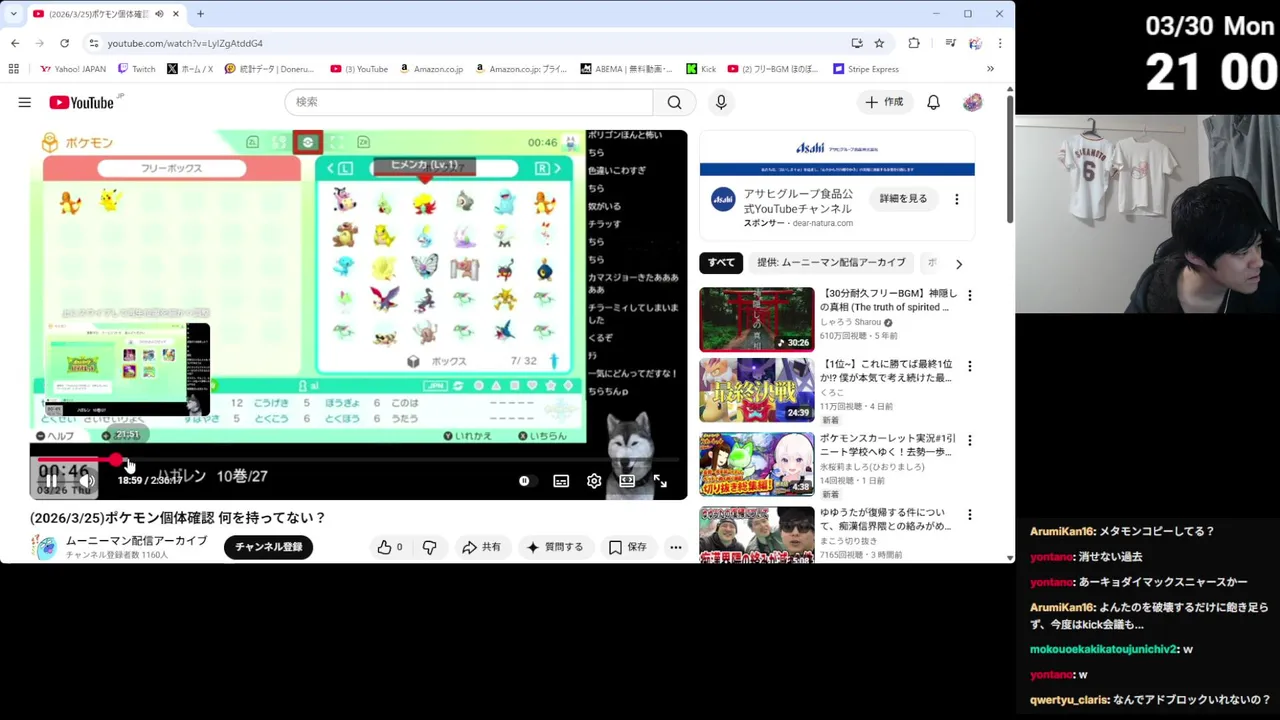Open the Asahi ad's three-dot options menu

pyautogui.click(x=956, y=199)
